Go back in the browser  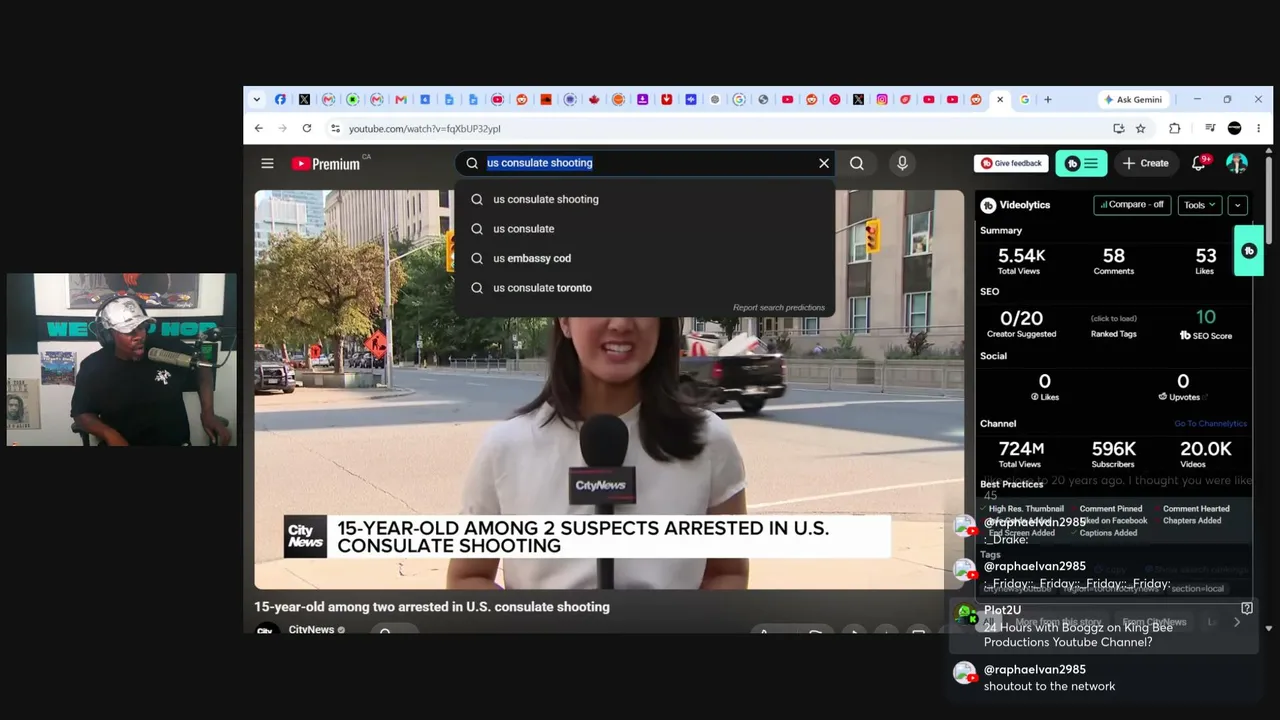pyautogui.click(x=259, y=128)
